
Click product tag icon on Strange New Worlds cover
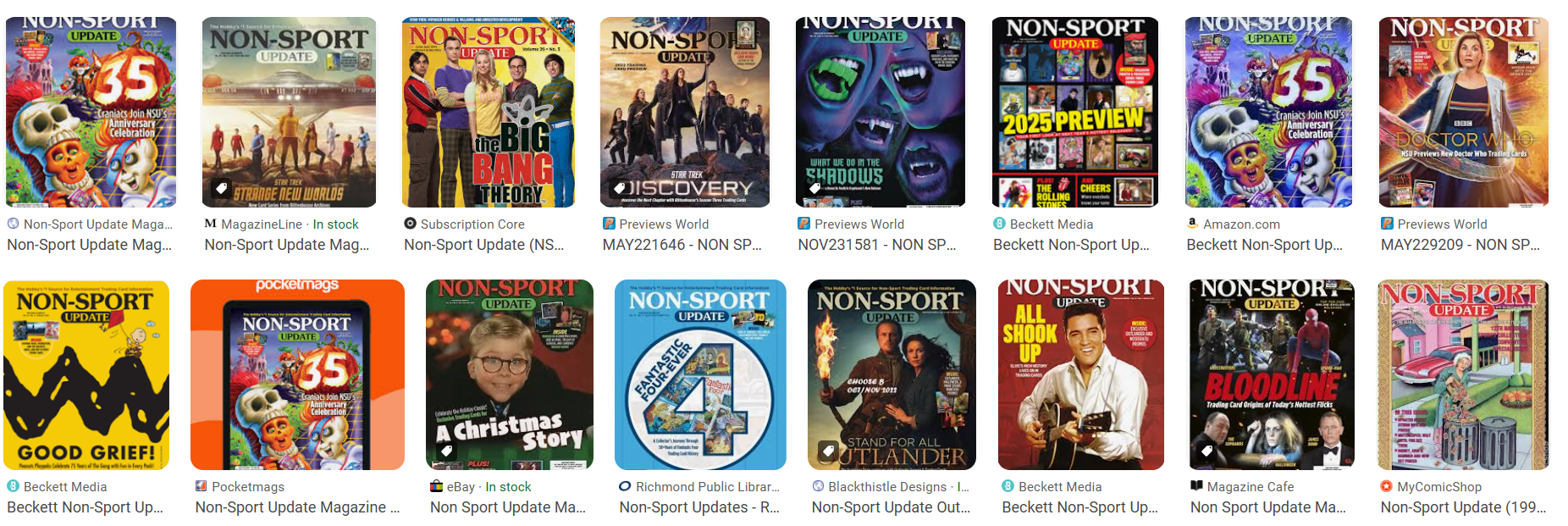221,188
